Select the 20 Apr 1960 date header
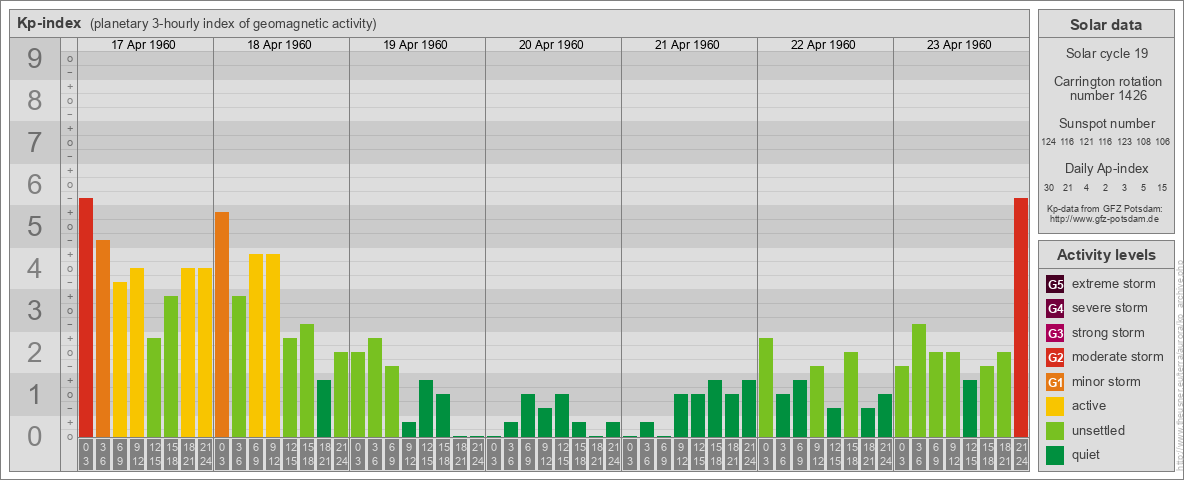Image resolution: width=1184 pixels, height=480 pixels. pos(551,45)
